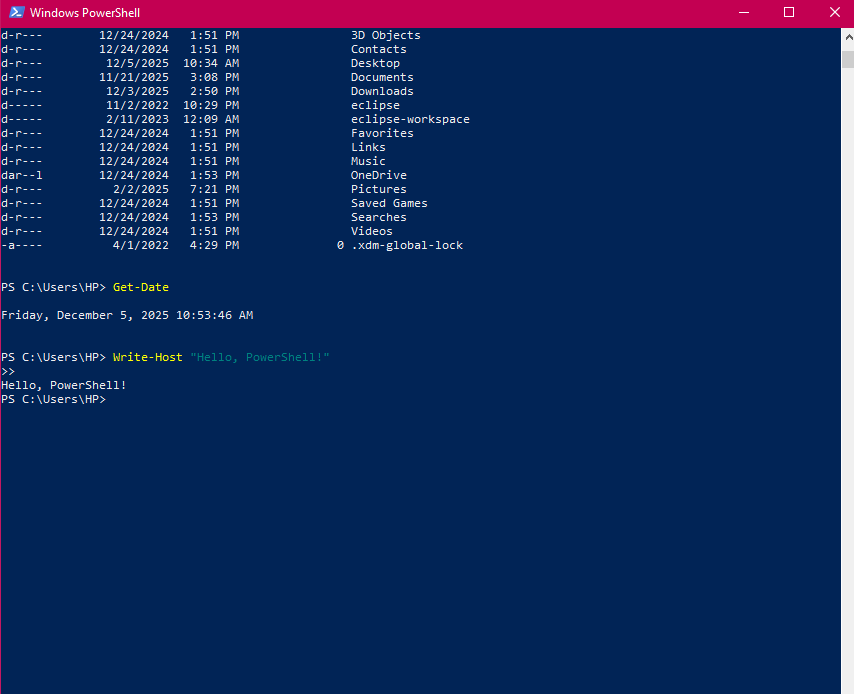Click the Documents folder entry
Viewport: 854px width, 694px height.
(x=382, y=77)
